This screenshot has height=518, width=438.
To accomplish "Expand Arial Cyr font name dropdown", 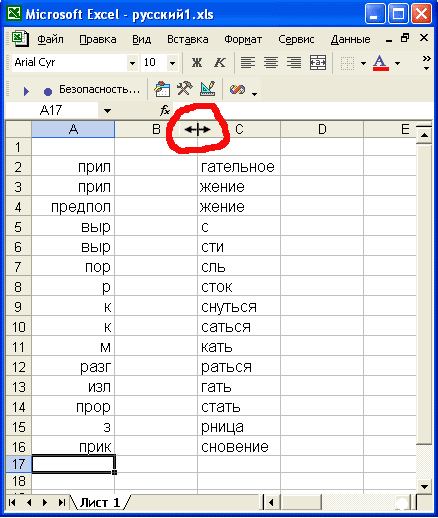I will point(132,63).
